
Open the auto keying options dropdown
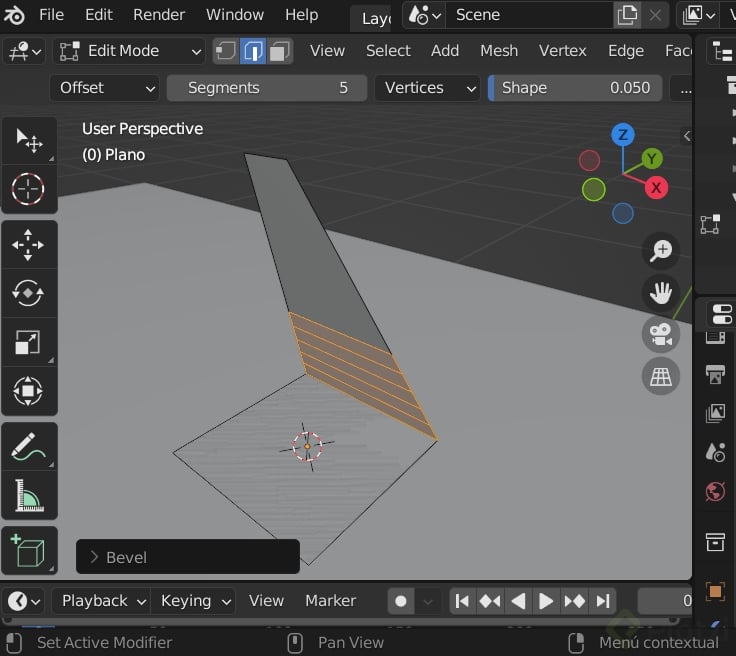[428, 601]
